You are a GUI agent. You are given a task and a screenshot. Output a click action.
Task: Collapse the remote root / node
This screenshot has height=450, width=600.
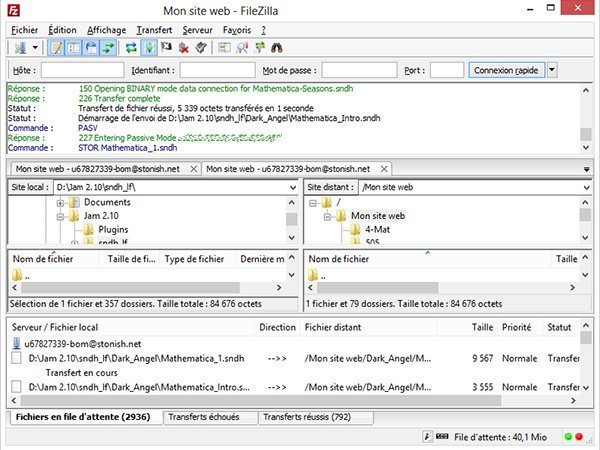313,203
